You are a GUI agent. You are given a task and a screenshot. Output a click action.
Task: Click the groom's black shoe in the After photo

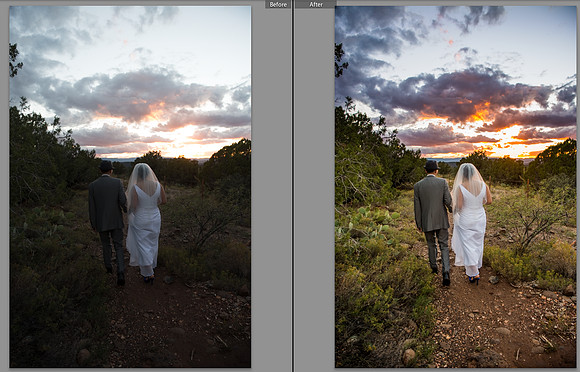point(446,279)
